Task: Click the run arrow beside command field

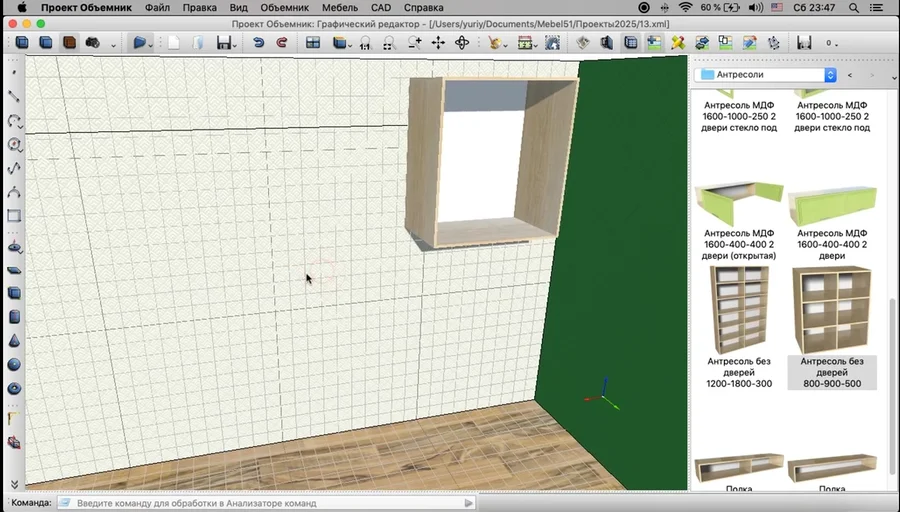Action: (x=469, y=503)
